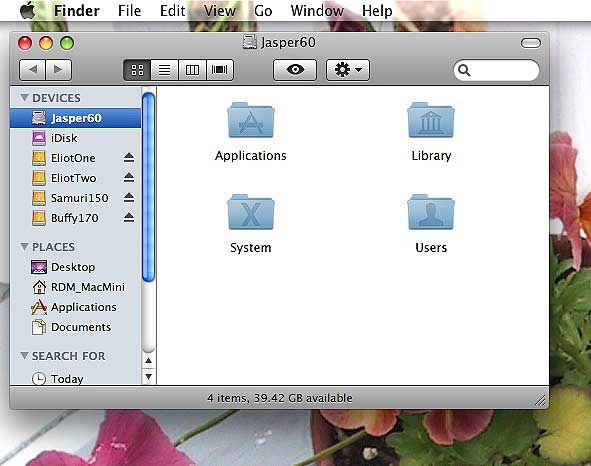This screenshot has width=591, height=466.
Task: Open the Action gear dropdown menu
Action: click(348, 70)
